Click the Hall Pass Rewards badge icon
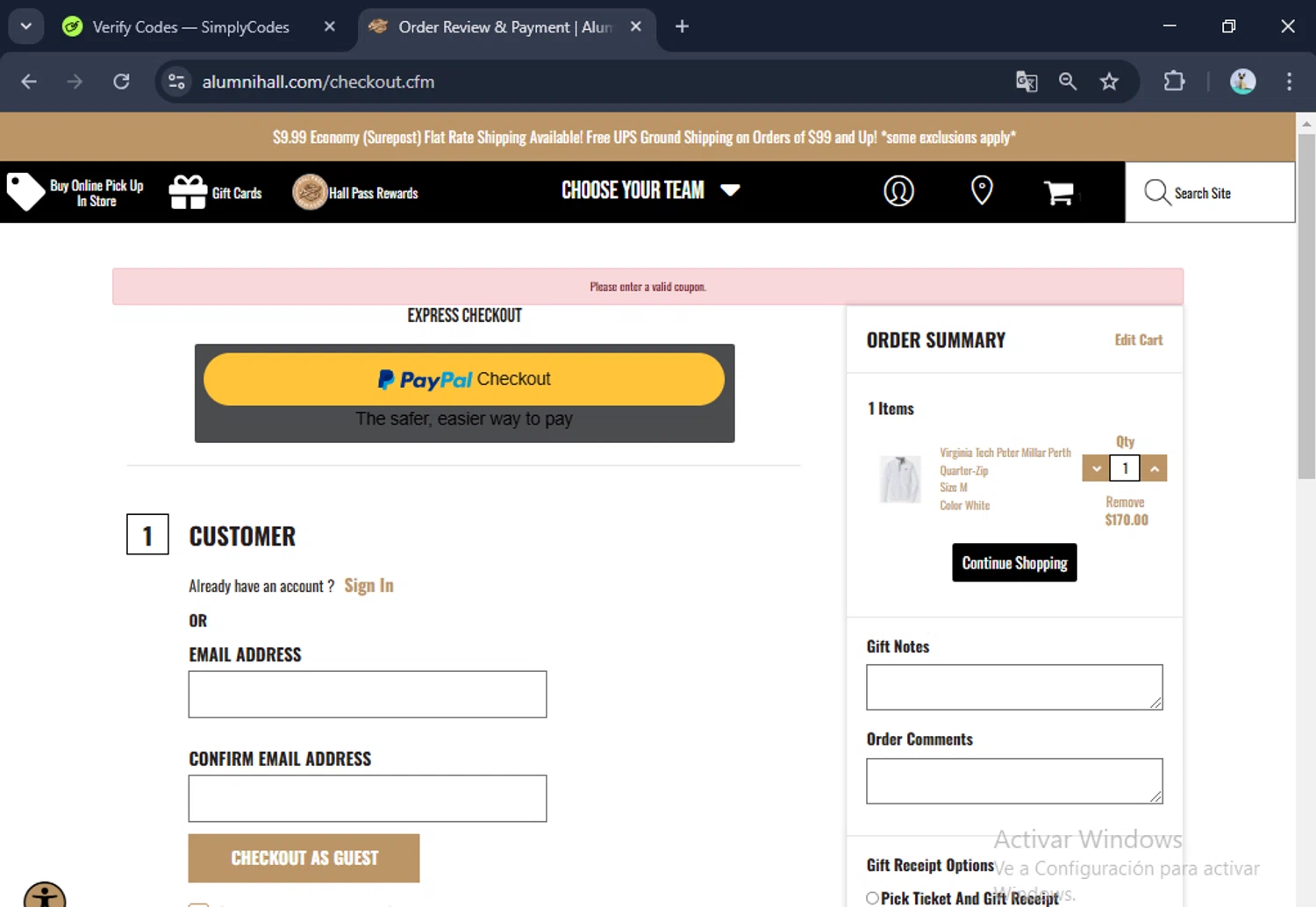Viewport: 1316px width, 907px height. click(x=309, y=192)
